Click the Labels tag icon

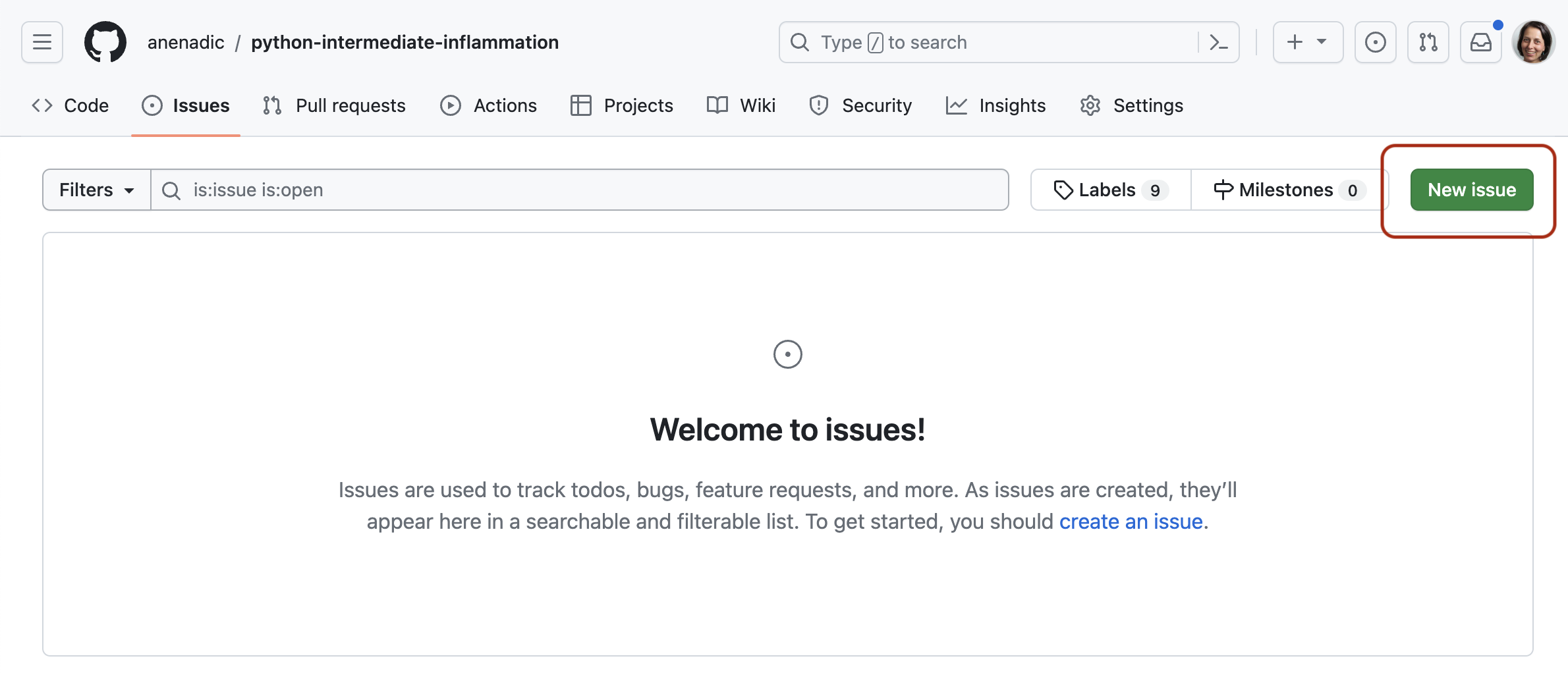click(1063, 190)
